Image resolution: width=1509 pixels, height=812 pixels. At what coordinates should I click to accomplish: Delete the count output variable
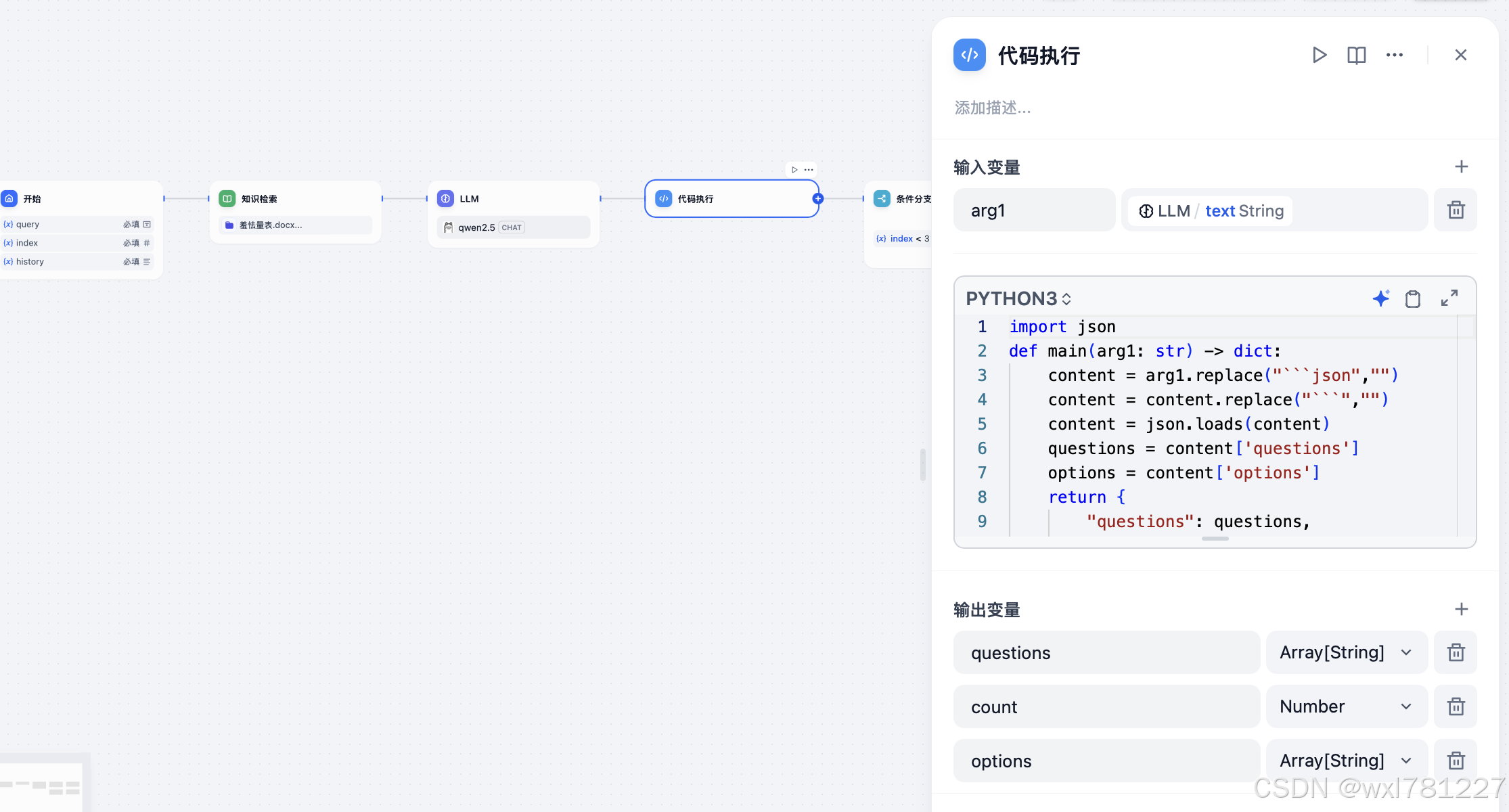(1456, 706)
